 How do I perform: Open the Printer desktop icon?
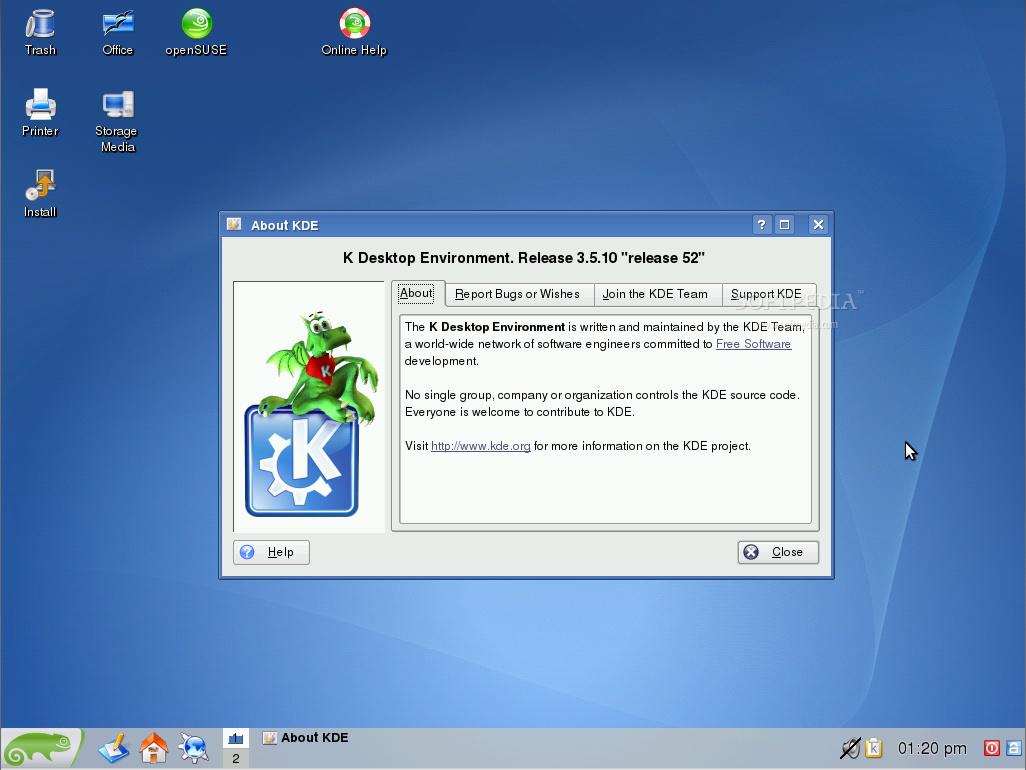[x=40, y=113]
